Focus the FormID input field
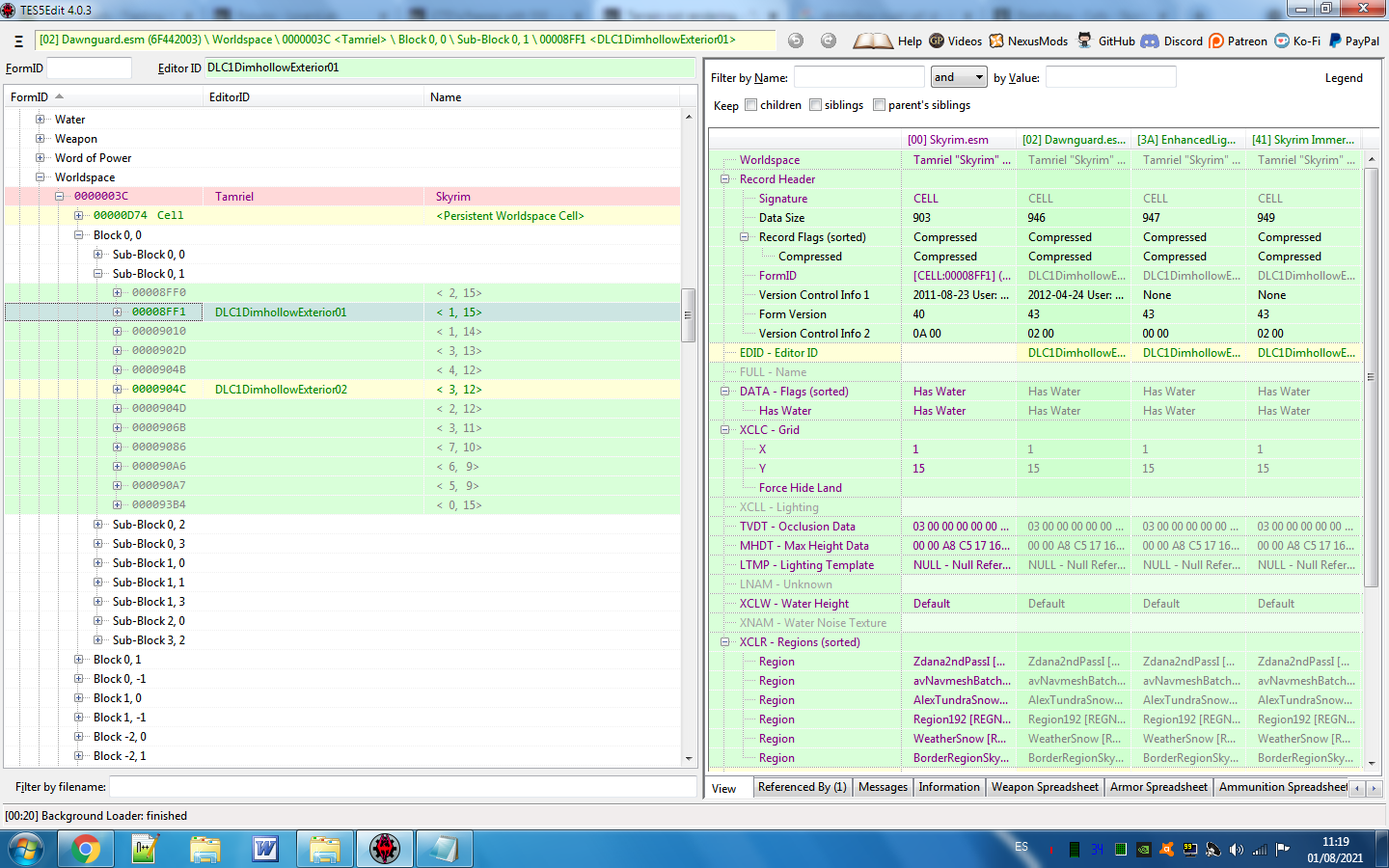 pyautogui.click(x=89, y=68)
